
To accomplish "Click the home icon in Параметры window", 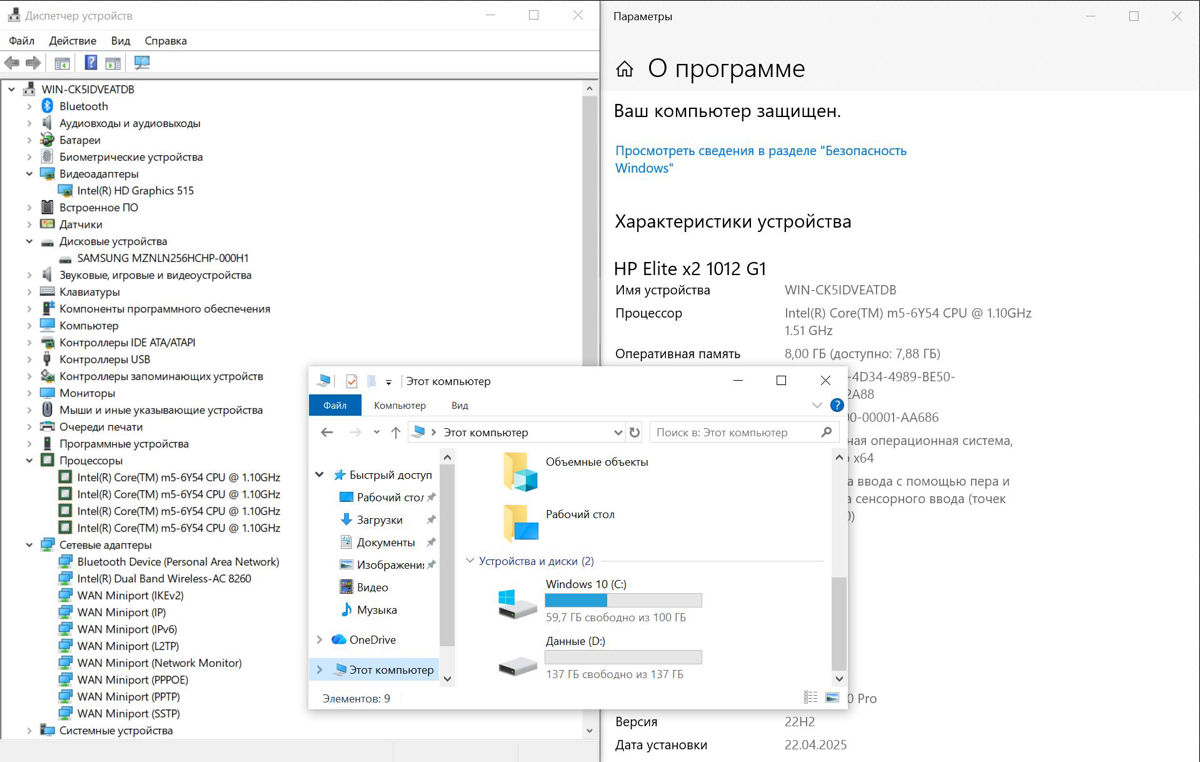I will (x=625, y=69).
